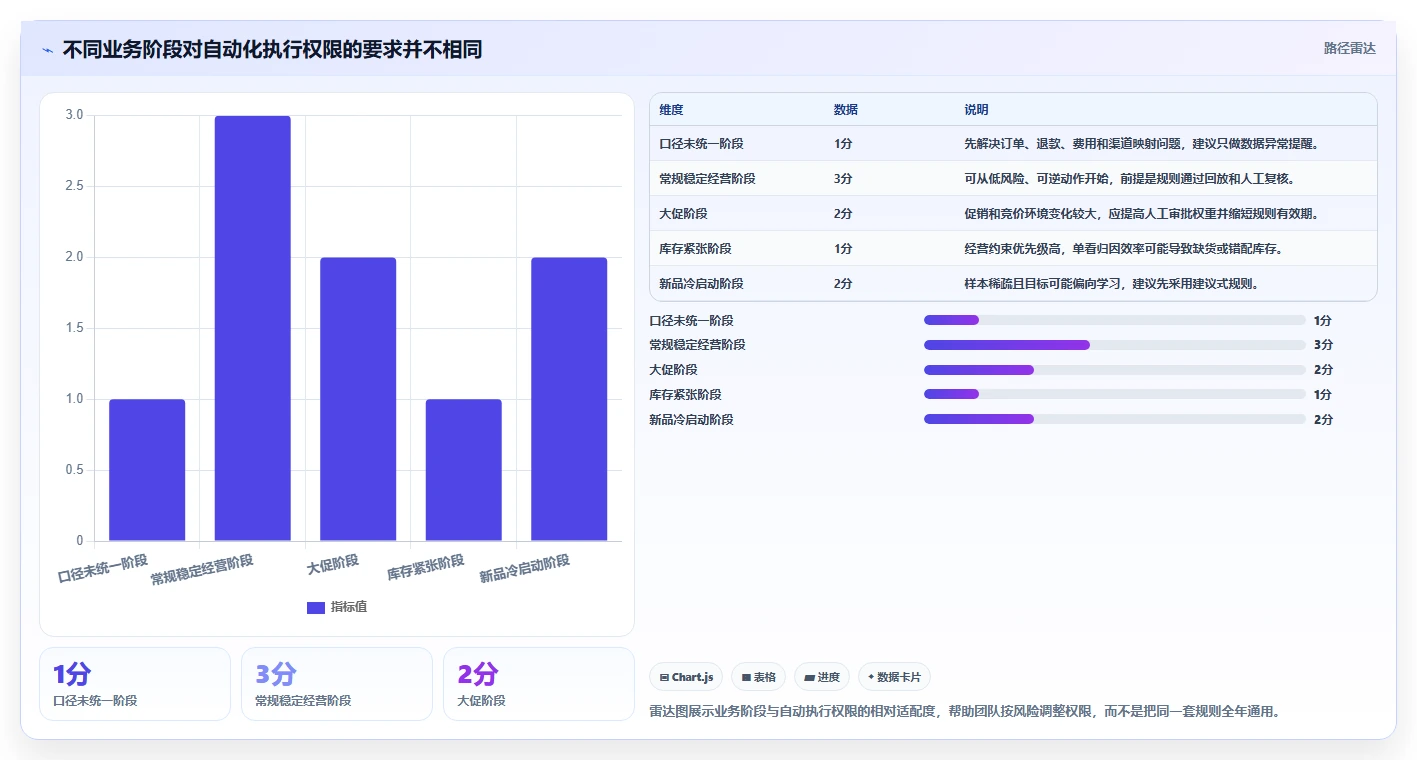
Task: Click the lightning icon beside the title
Action: click(47, 50)
